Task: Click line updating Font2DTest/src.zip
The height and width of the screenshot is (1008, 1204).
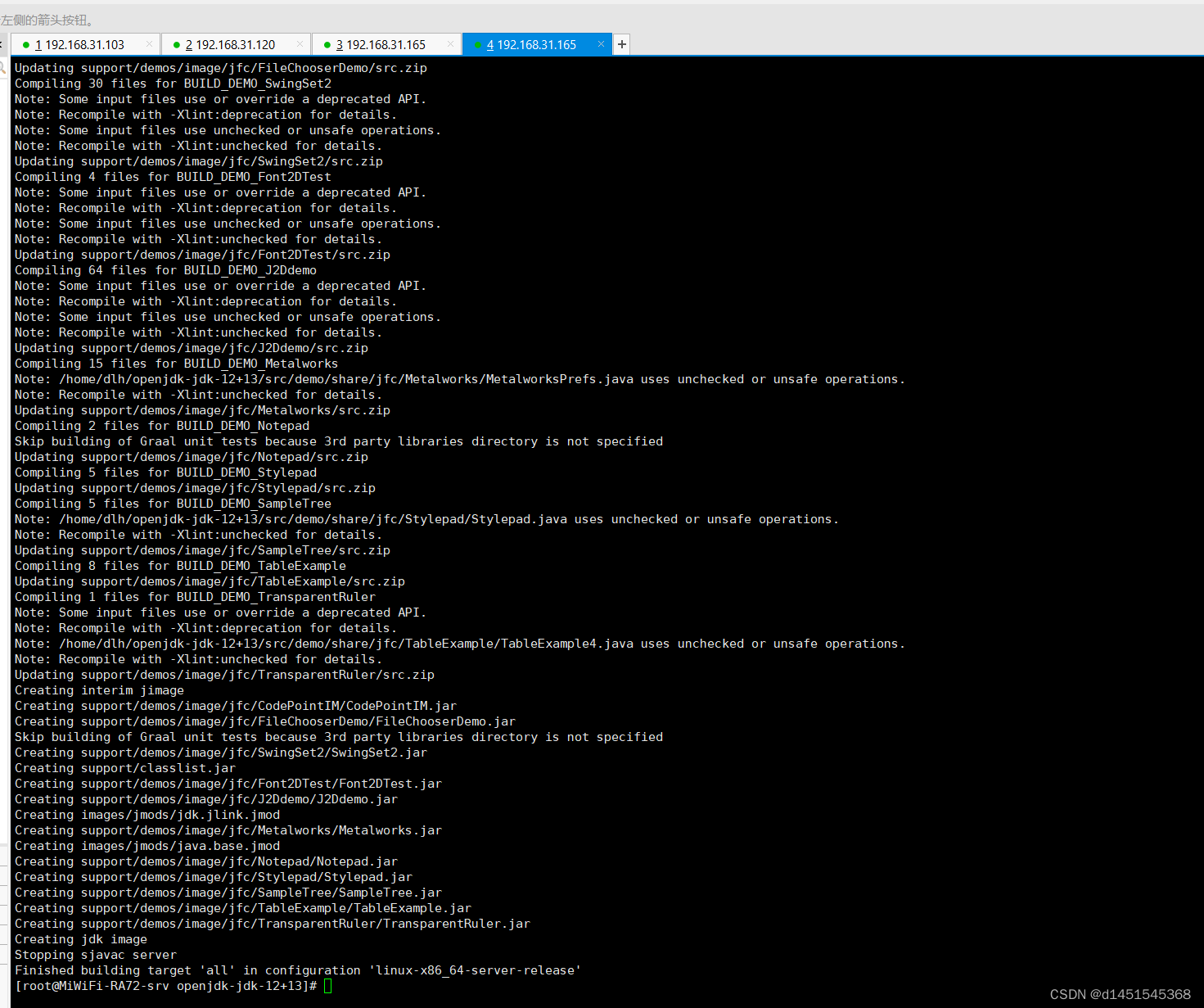Action: (202, 255)
